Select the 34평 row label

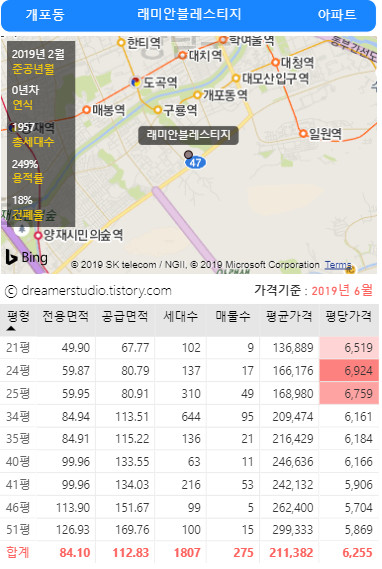point(18,416)
